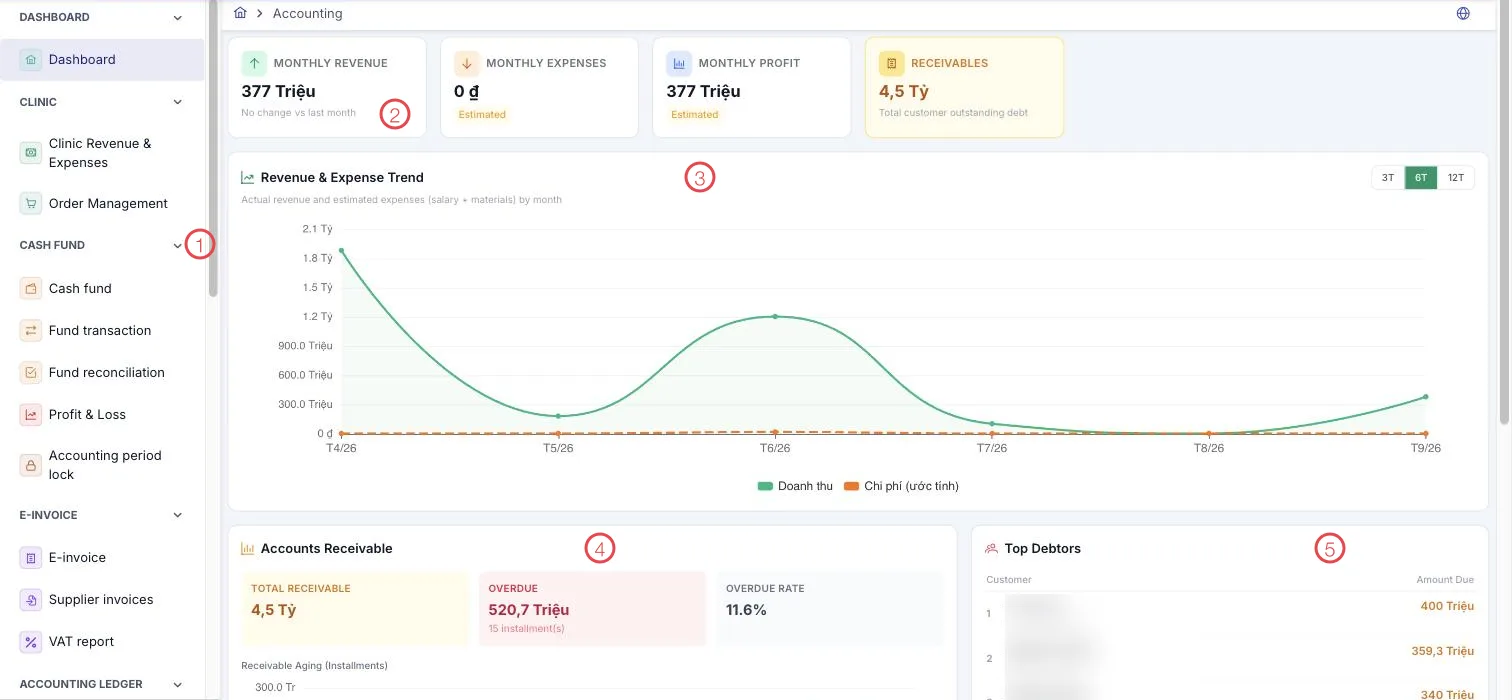Image resolution: width=1512 pixels, height=700 pixels.
Task: Click the Supplier invoices icon
Action: pos(31,600)
